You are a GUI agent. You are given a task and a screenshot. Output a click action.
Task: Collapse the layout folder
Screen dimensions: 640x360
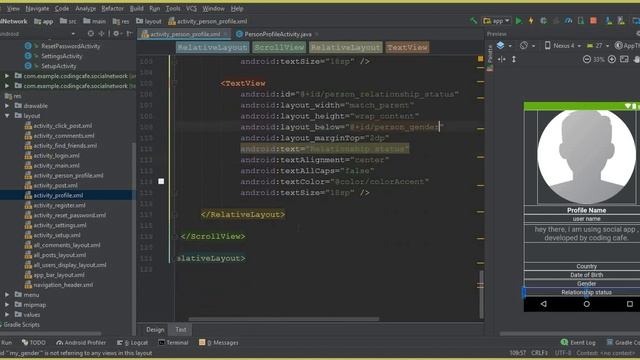point(7,116)
